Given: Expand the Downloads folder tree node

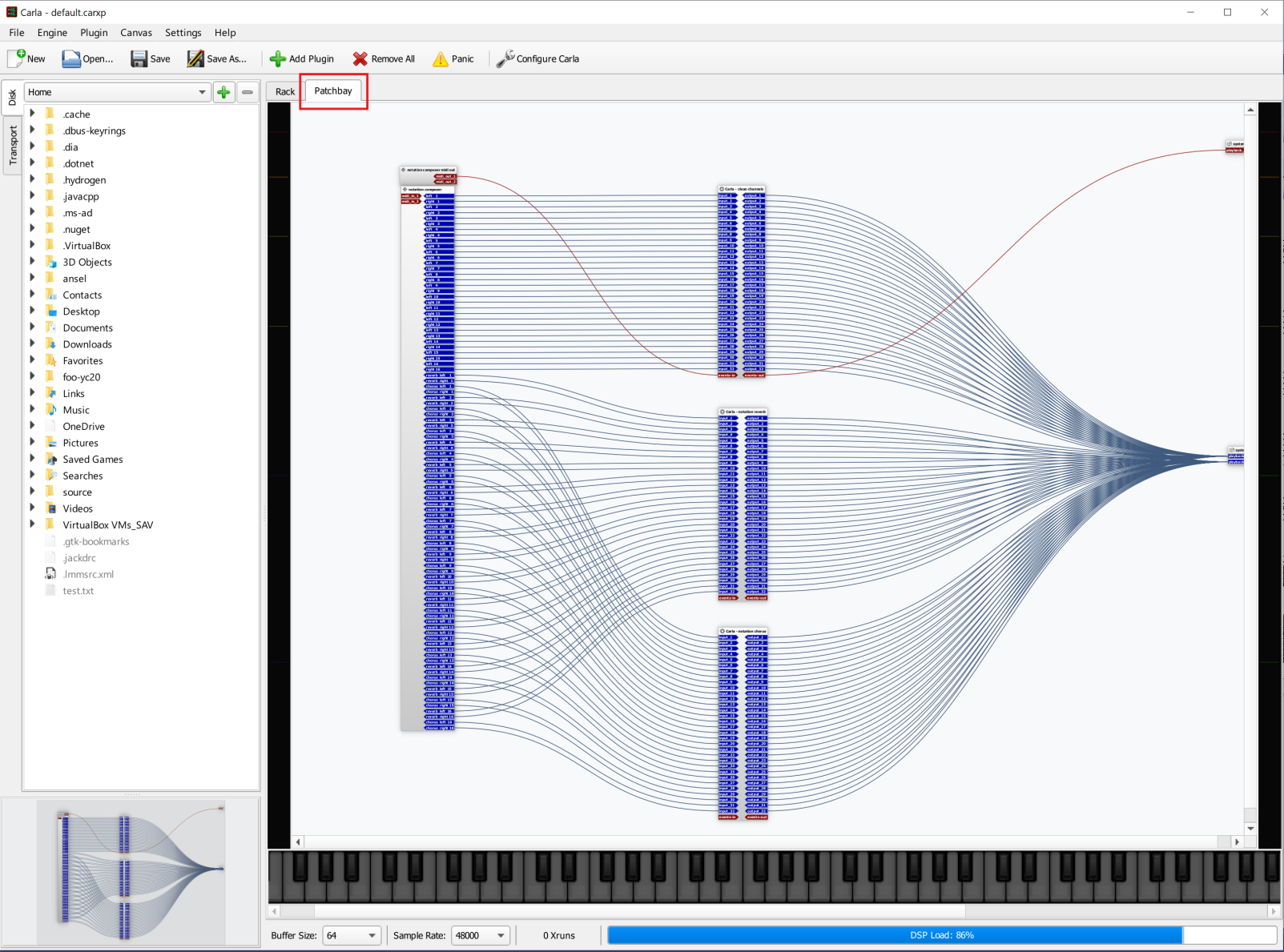Looking at the screenshot, I should click(x=33, y=344).
